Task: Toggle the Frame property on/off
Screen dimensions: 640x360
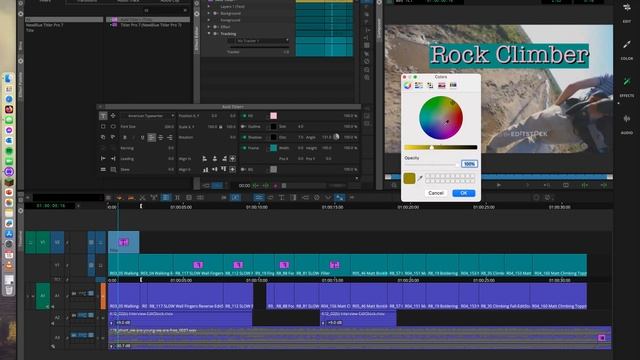Action: point(244,148)
